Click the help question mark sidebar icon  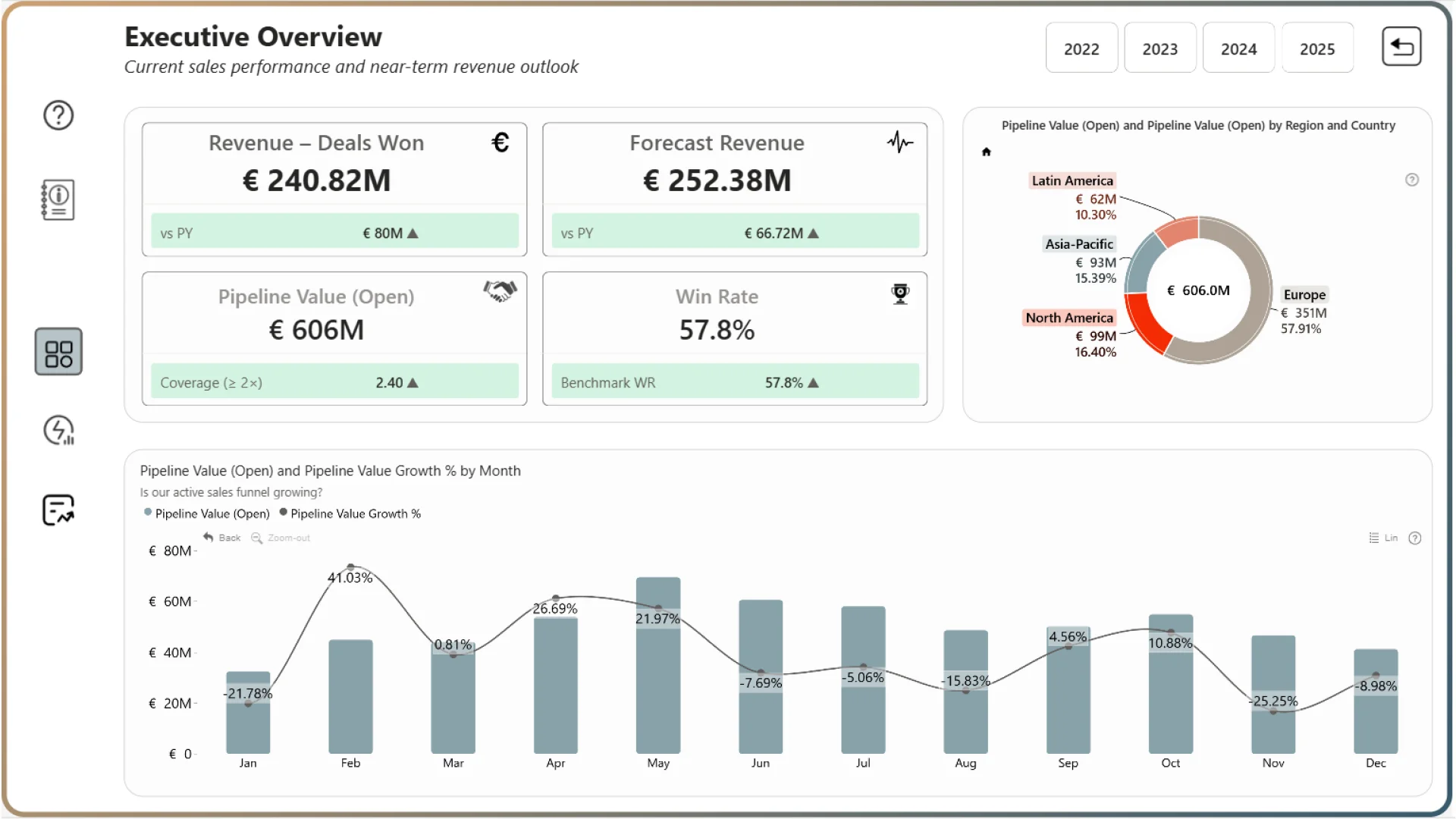(58, 115)
